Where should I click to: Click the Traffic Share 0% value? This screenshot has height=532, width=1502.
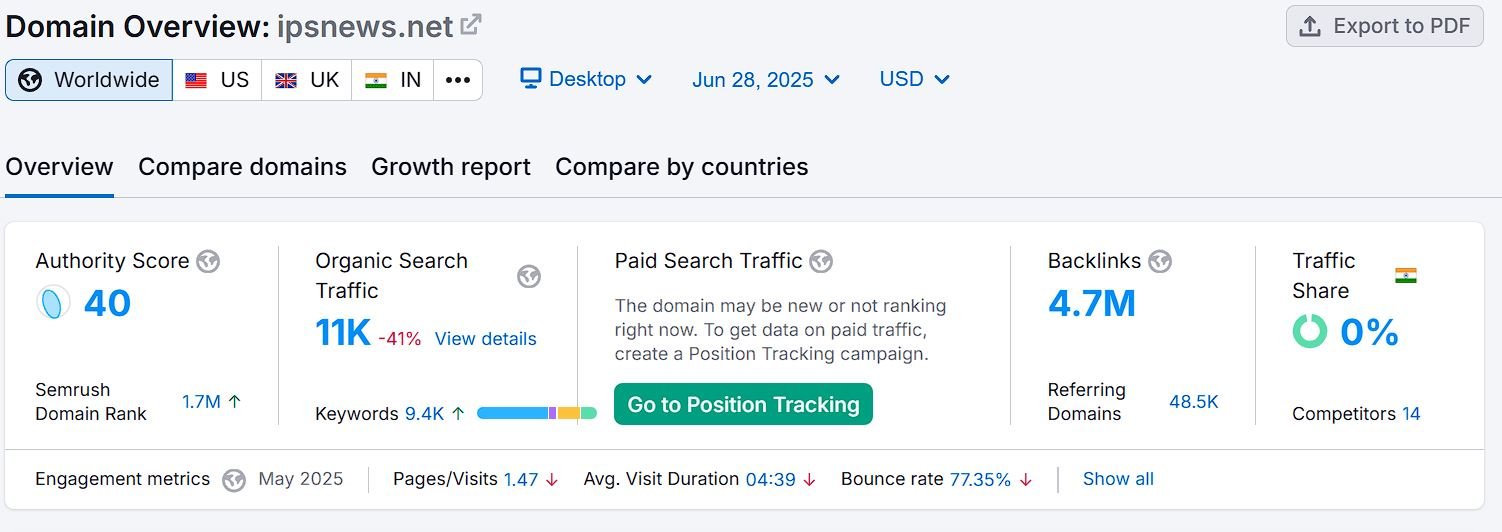point(1369,332)
